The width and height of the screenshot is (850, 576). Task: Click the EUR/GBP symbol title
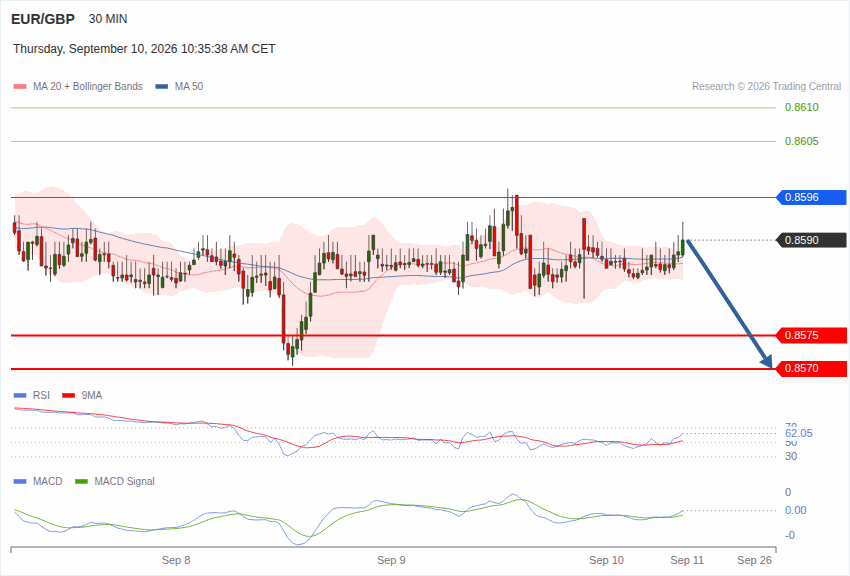(43, 20)
